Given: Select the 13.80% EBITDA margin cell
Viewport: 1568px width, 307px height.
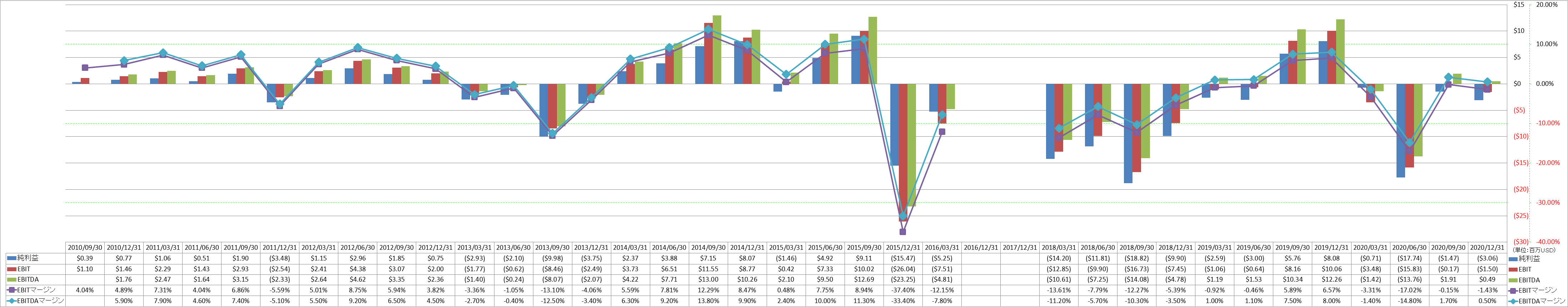Looking at the screenshot, I should [708, 301].
